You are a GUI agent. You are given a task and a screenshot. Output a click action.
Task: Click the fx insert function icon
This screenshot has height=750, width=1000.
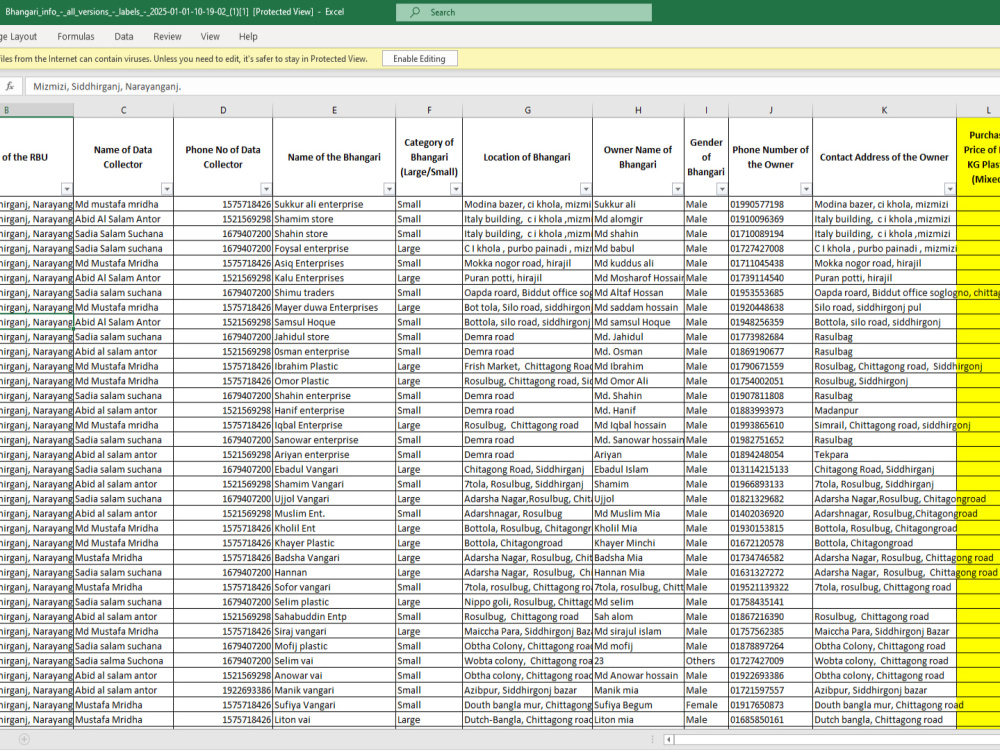click(10, 86)
